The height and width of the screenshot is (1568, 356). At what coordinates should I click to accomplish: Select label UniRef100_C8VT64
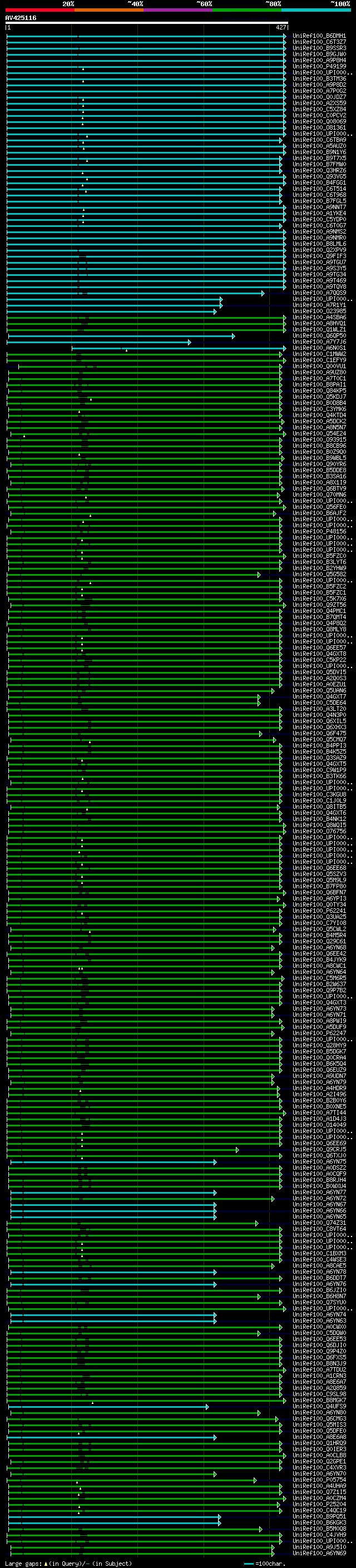tap(319, 1229)
